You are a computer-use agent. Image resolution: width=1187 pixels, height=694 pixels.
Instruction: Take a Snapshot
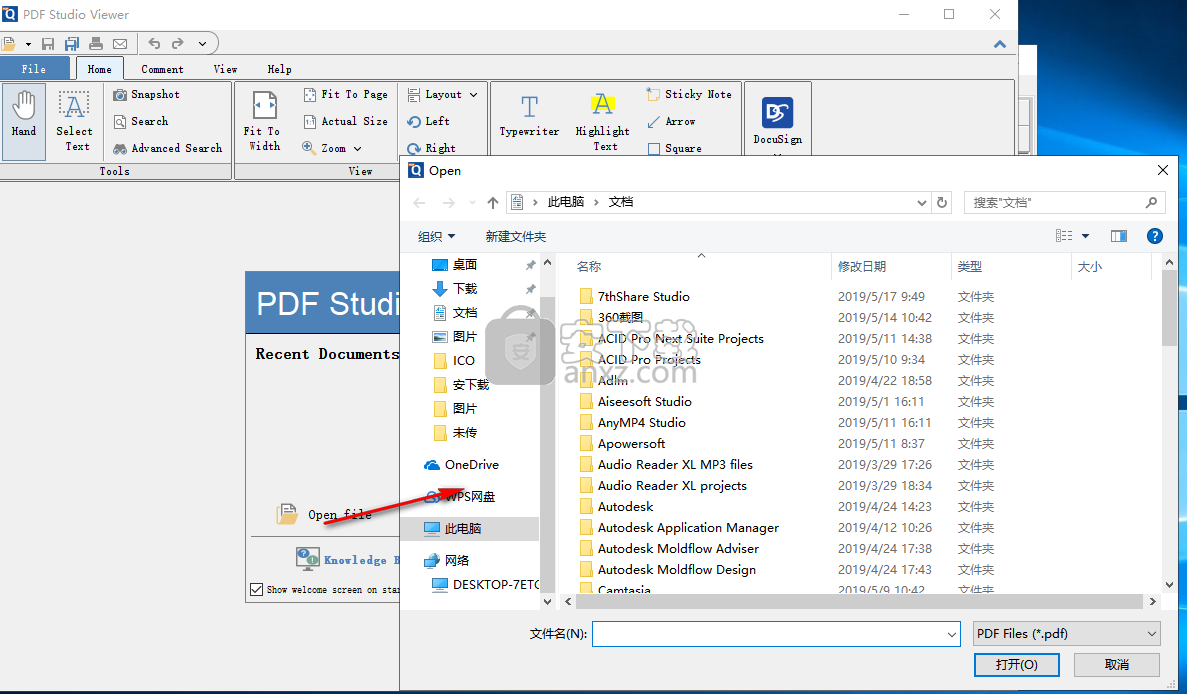pos(147,95)
